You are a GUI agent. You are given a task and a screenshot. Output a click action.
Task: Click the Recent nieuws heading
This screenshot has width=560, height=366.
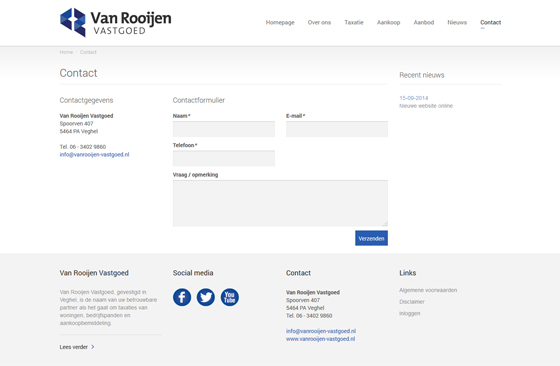pyautogui.click(x=422, y=75)
